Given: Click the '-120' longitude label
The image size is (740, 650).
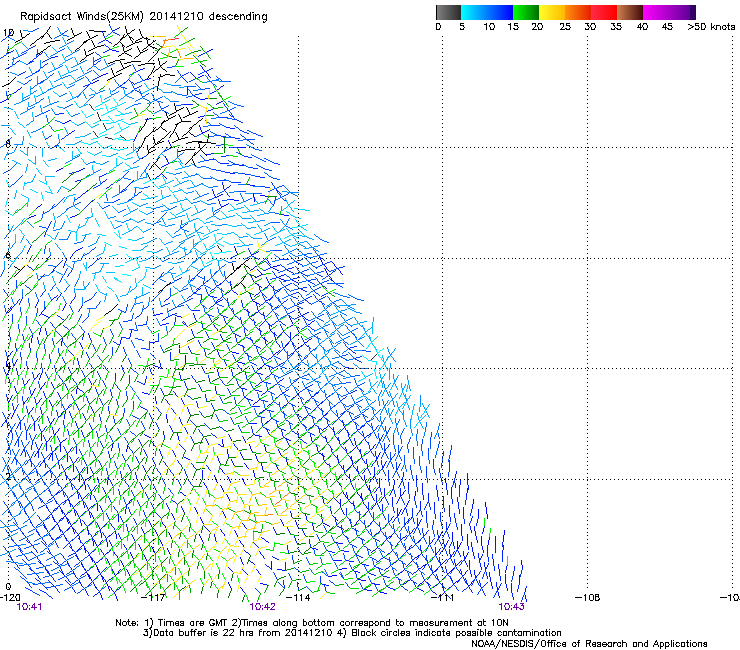Looking at the screenshot, I should [x=10, y=598].
